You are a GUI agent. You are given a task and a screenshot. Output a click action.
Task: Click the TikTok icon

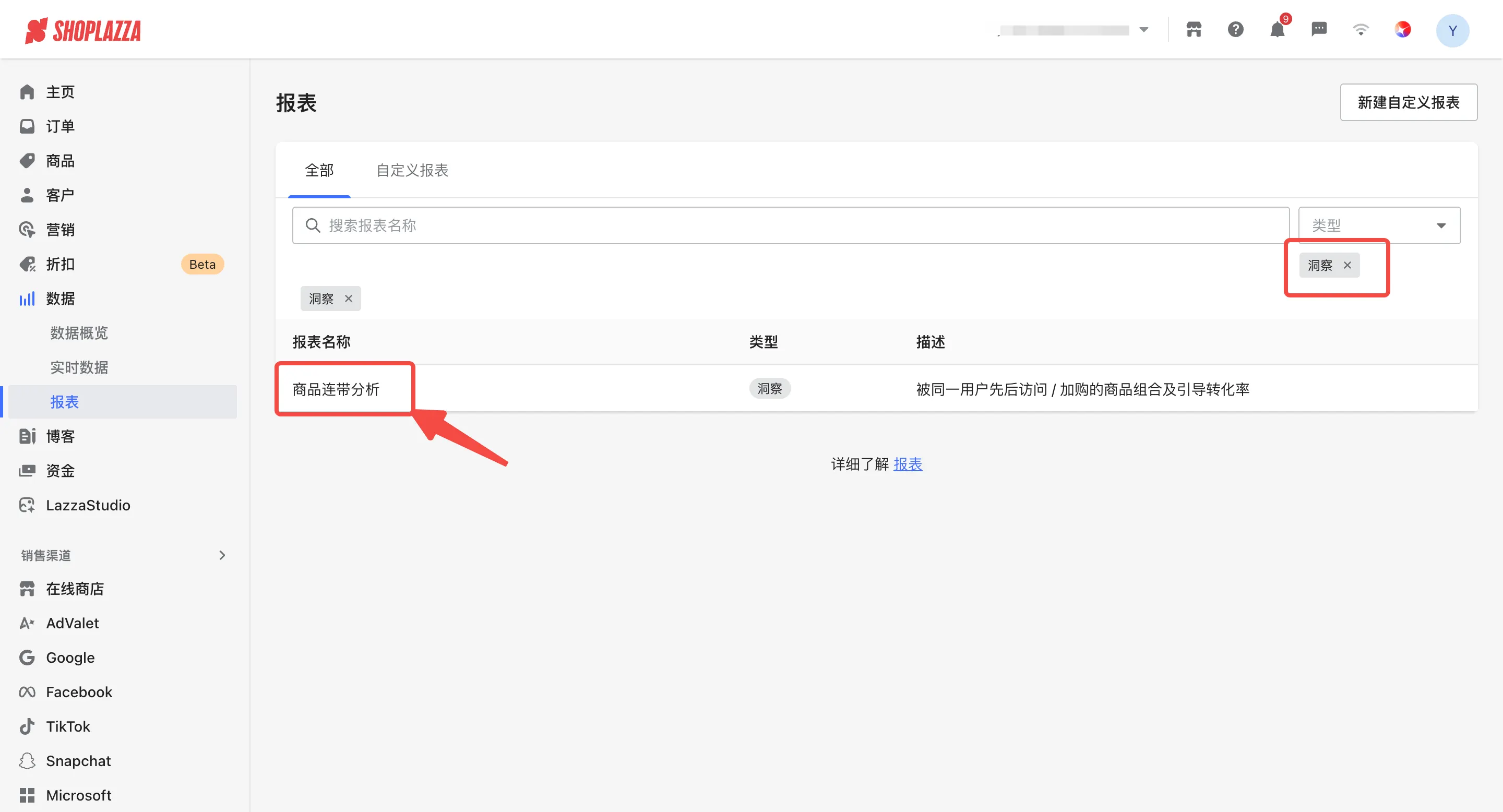click(27, 726)
